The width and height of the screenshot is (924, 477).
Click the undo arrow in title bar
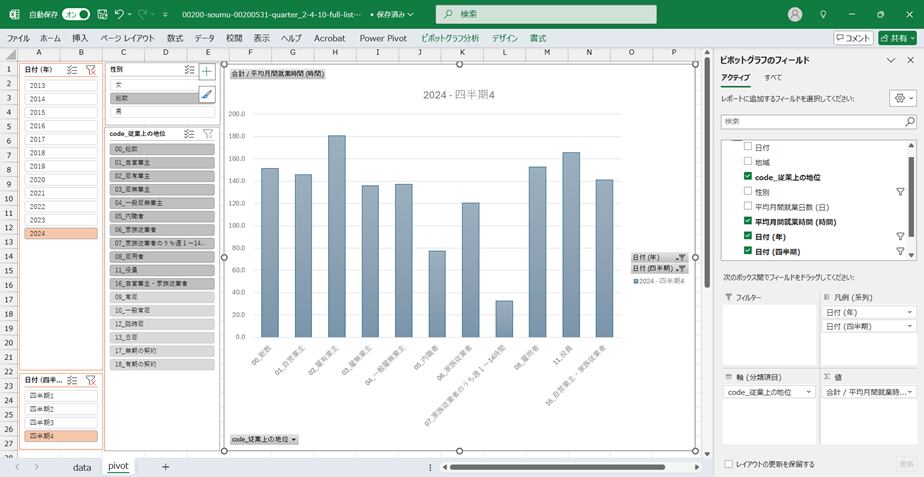[x=120, y=15]
